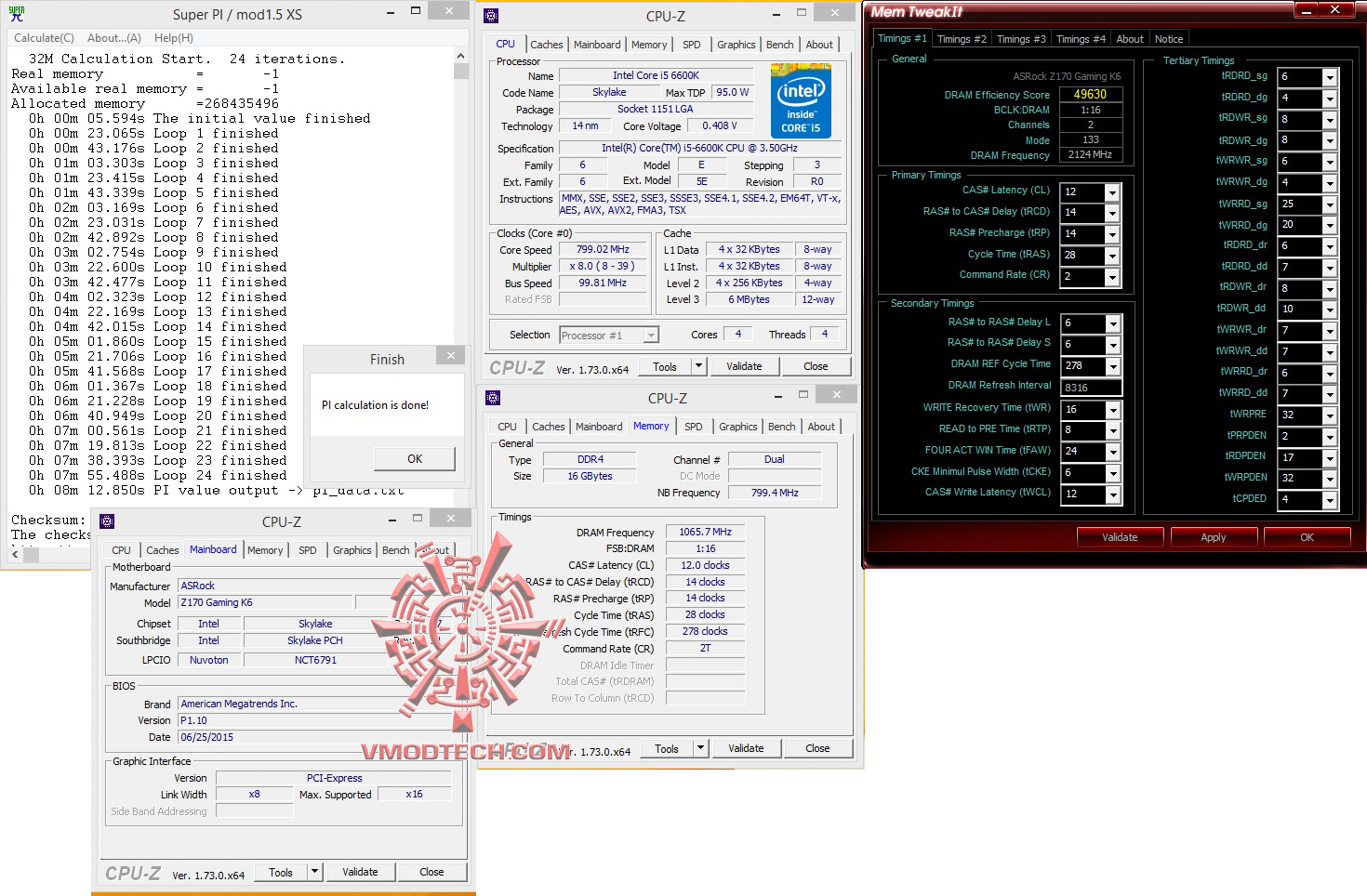Click the CPU-Z icon in the CPU tab window title bar
Screen dimensions: 1367x896
pos(491,16)
